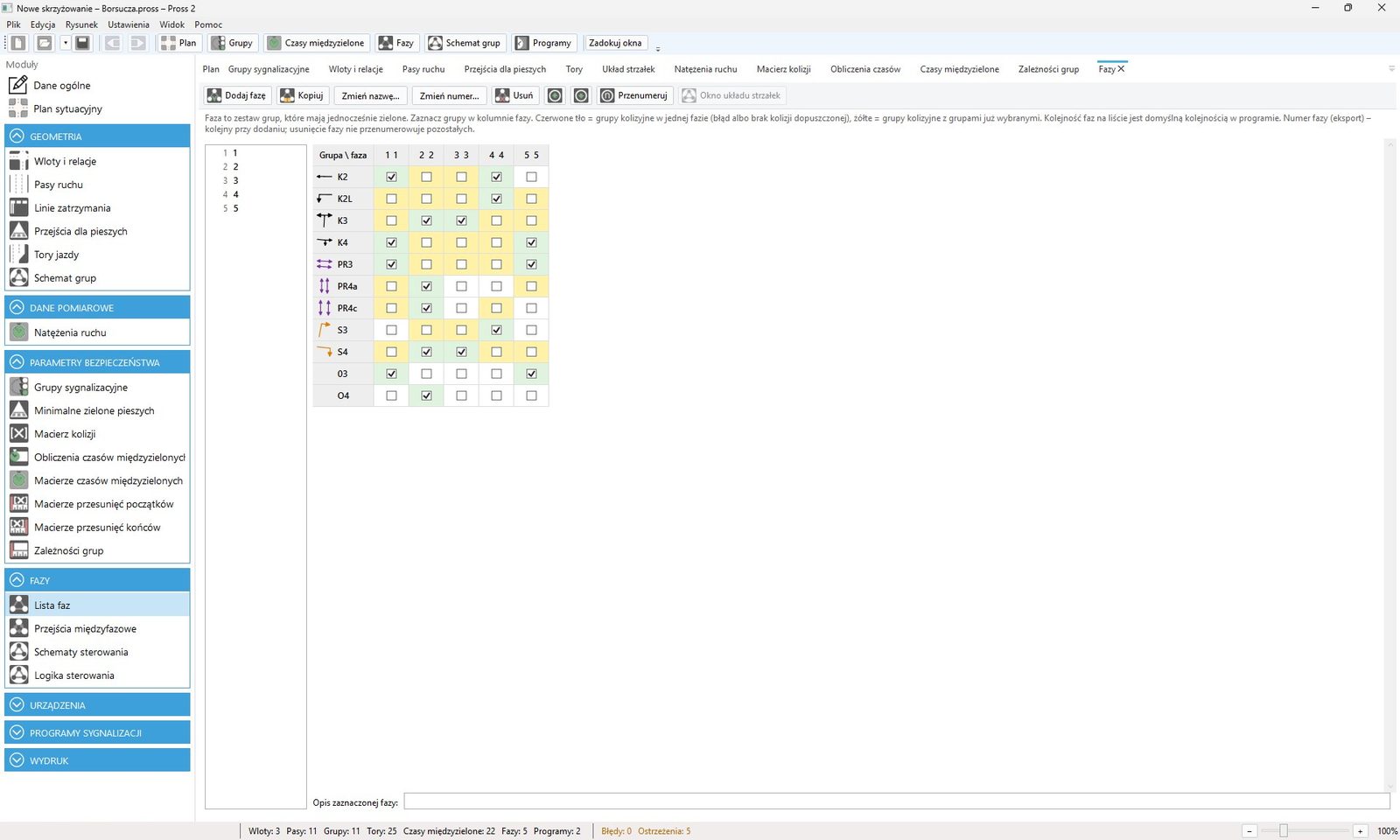
Task: Click the zoom slider in status bar
Action: coord(1284,830)
